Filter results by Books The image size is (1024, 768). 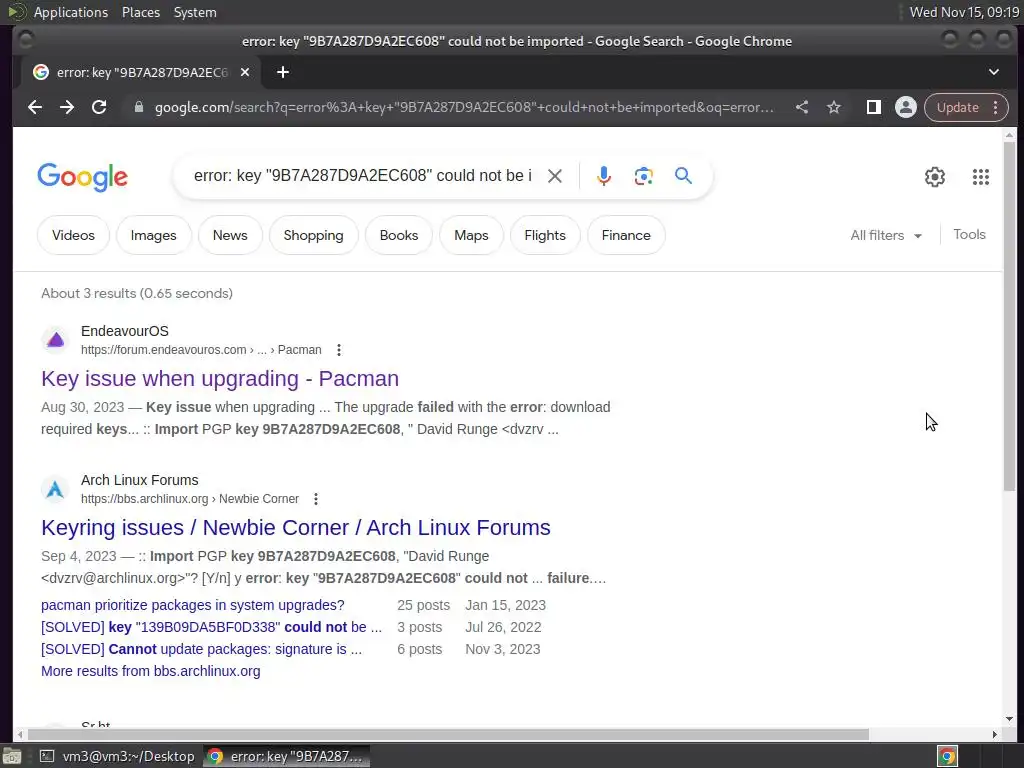(399, 235)
